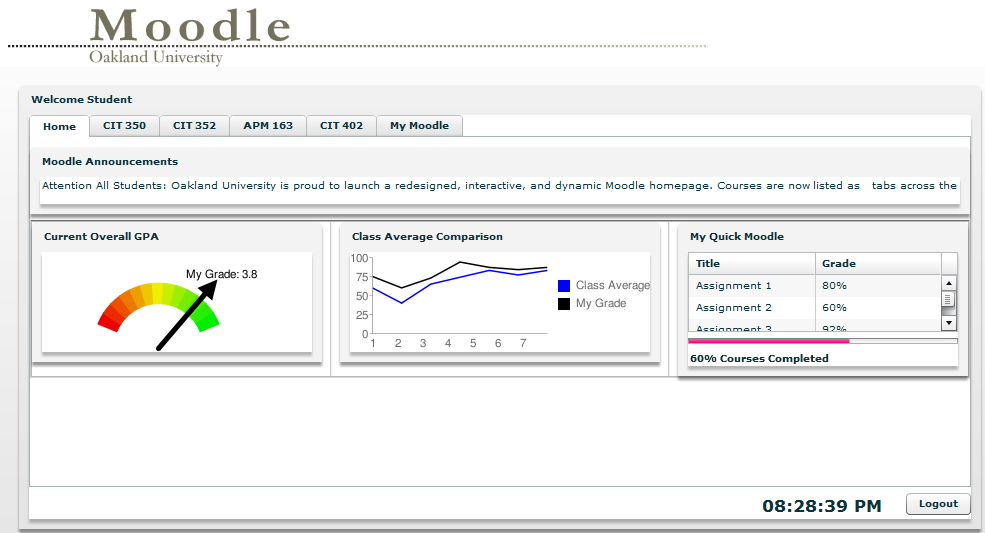The image size is (985, 533).
Task: Click the 08:28:39 PM clock
Action: [x=822, y=506]
